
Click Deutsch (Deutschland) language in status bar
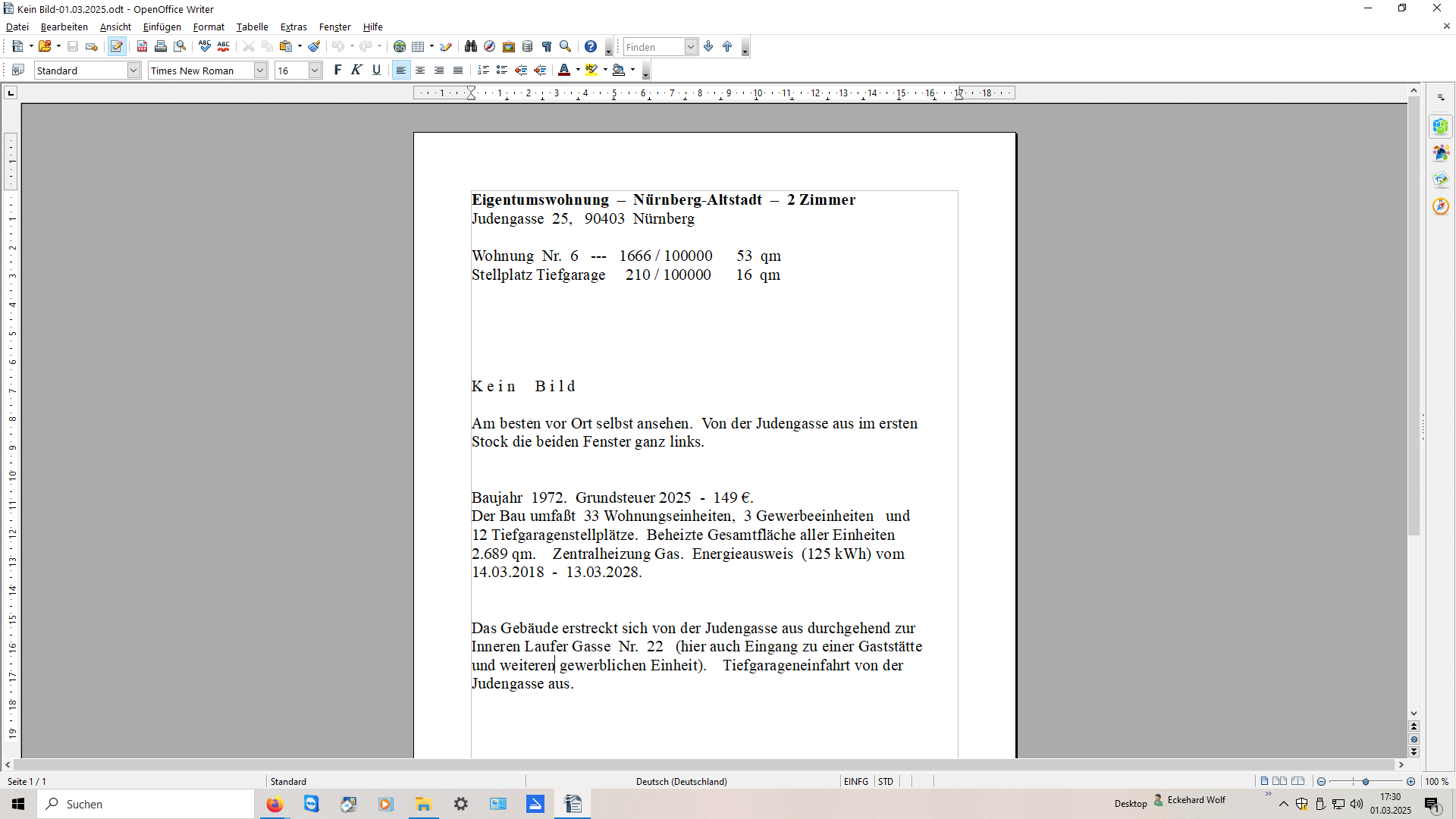681,781
